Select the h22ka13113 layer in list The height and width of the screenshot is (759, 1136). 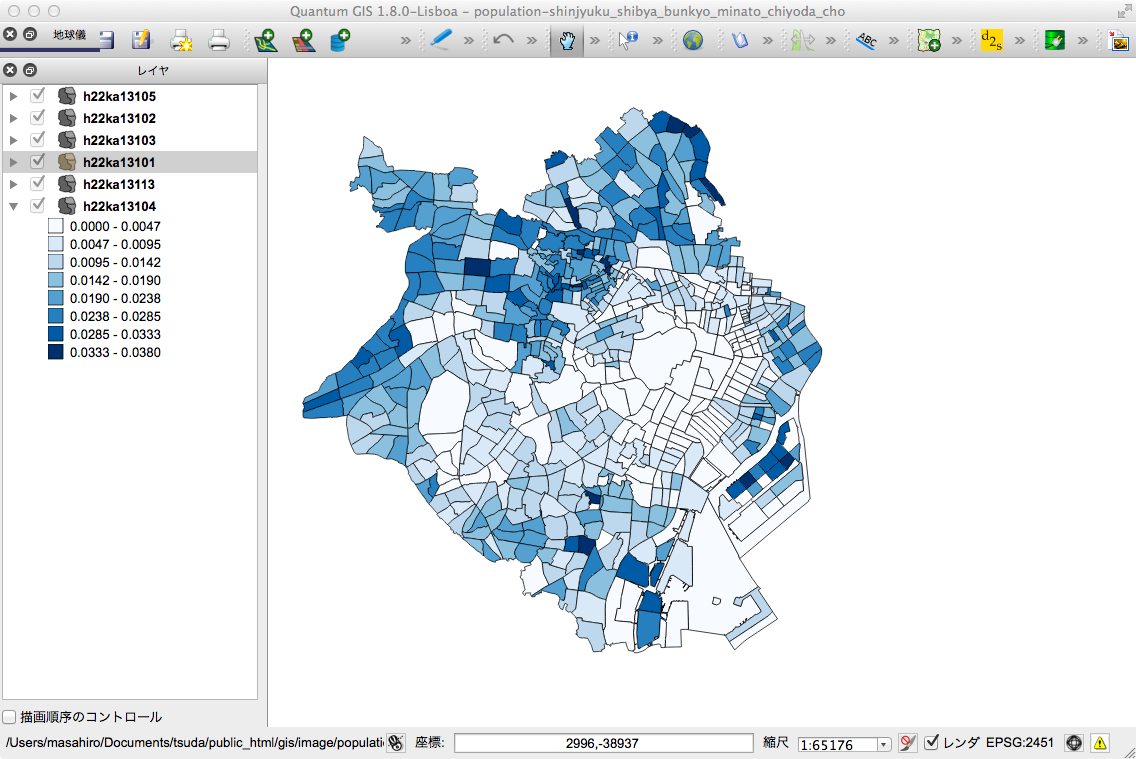click(x=118, y=184)
